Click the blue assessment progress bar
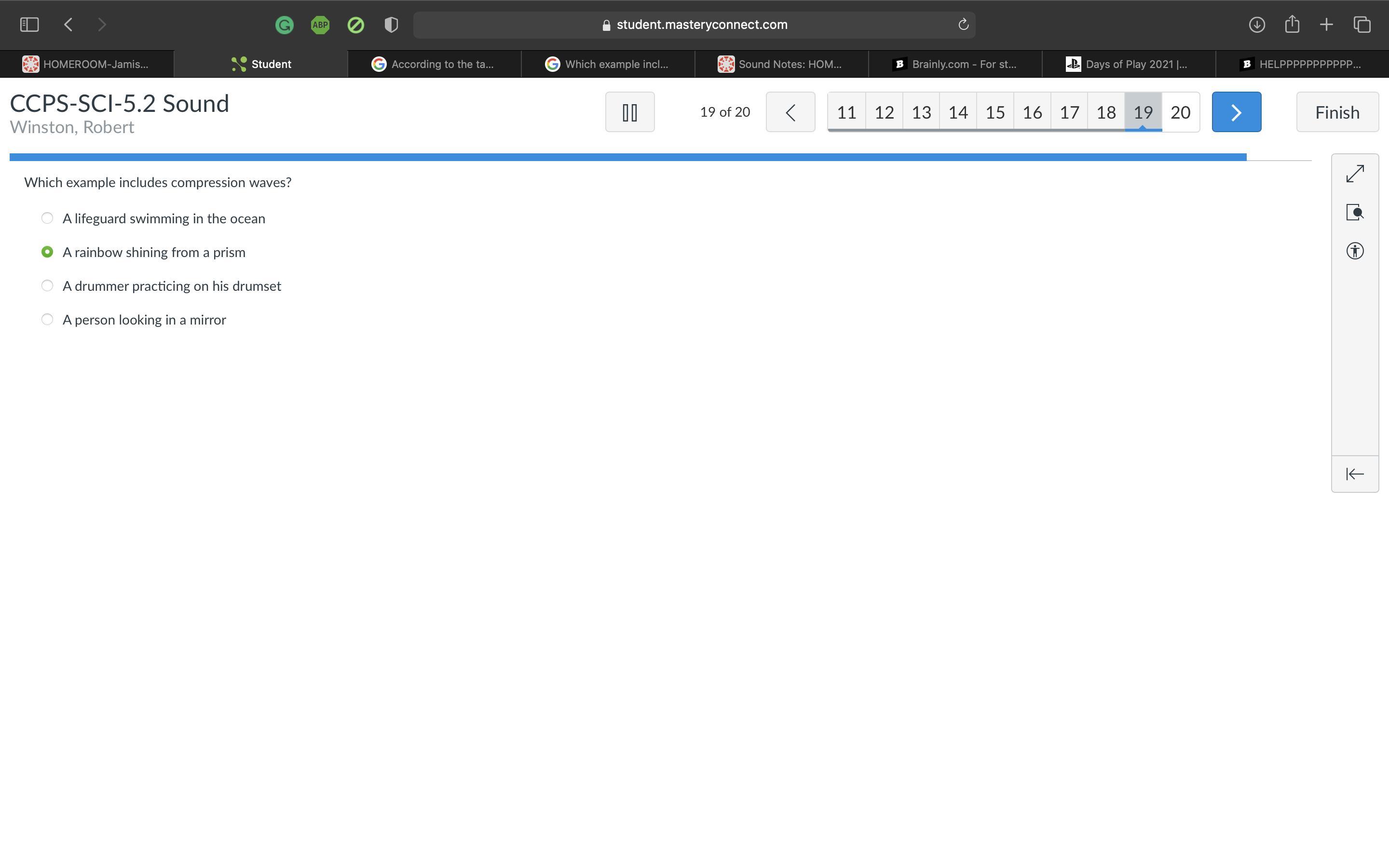1389x868 pixels. coord(627,157)
